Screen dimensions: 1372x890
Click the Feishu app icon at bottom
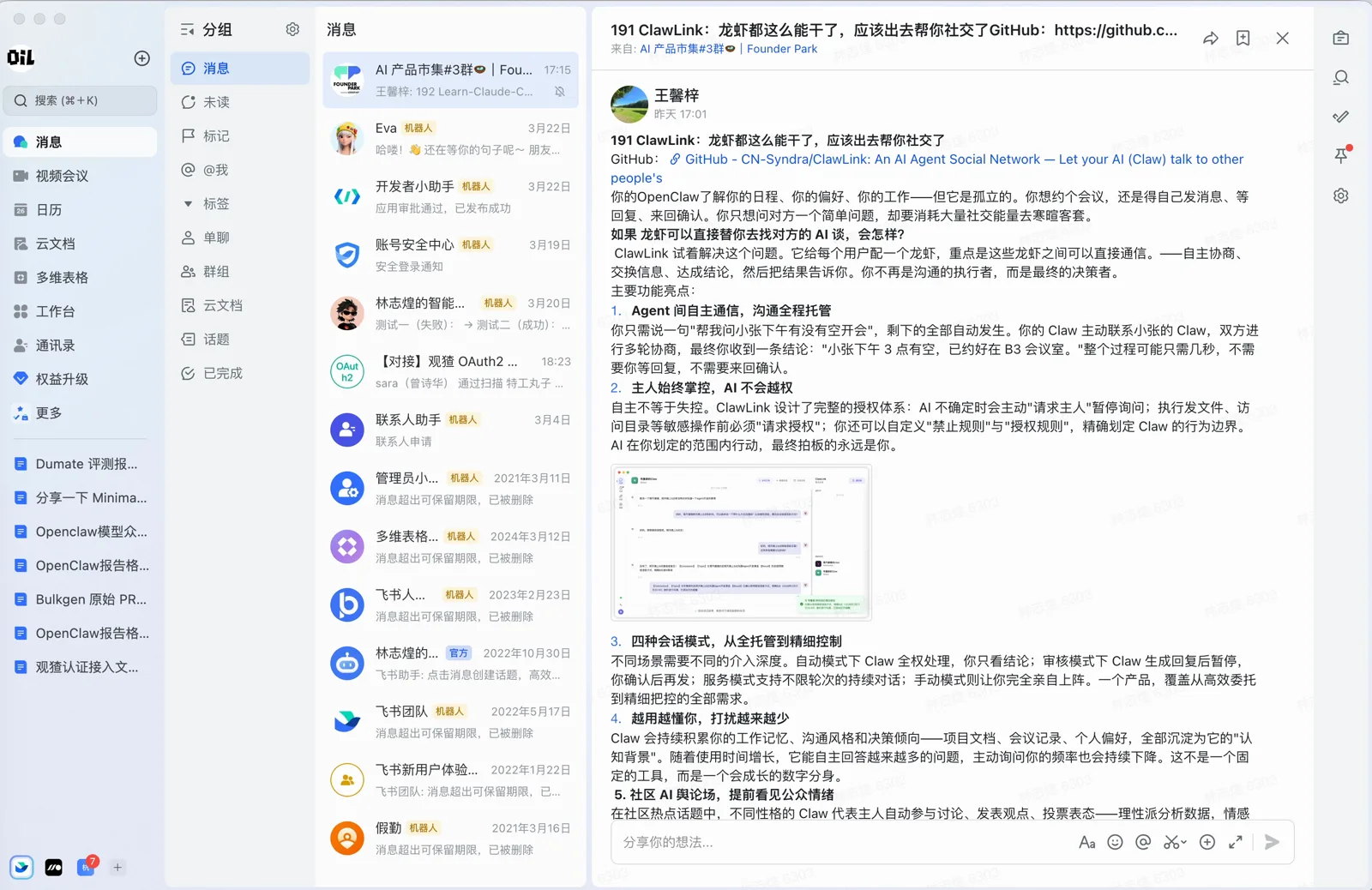tap(21, 867)
